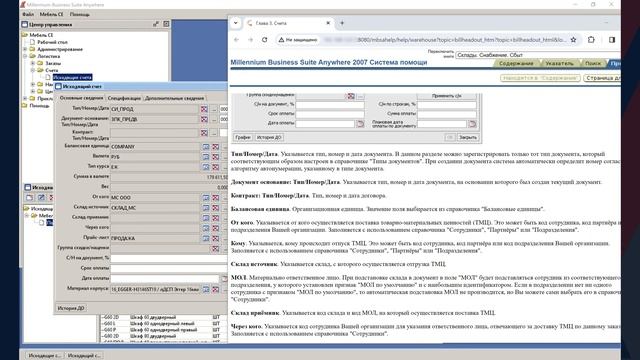This screenshot has width=640, height=360.
Task: Pin the Центр управления panel
Action: tap(156, 24)
